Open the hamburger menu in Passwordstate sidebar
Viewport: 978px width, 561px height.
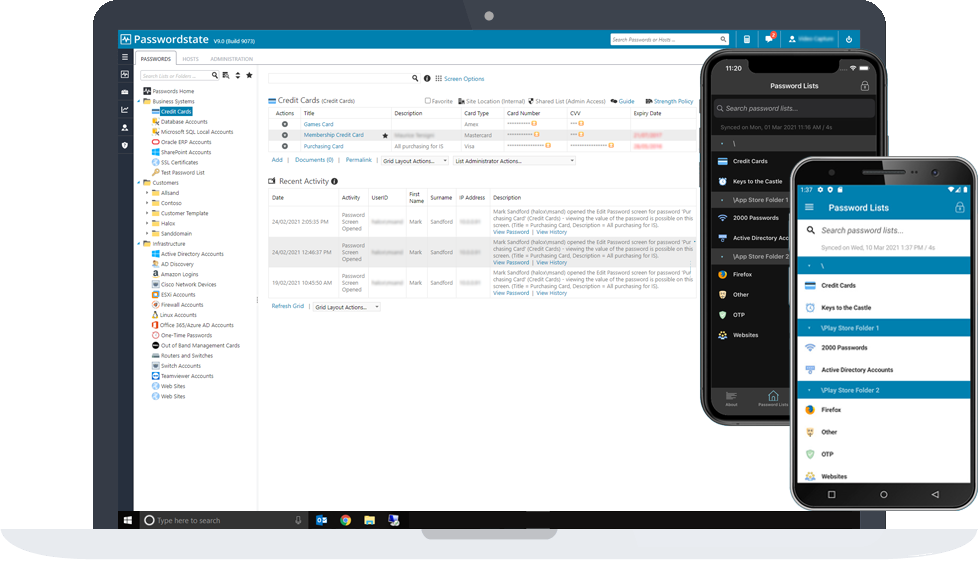(125, 57)
